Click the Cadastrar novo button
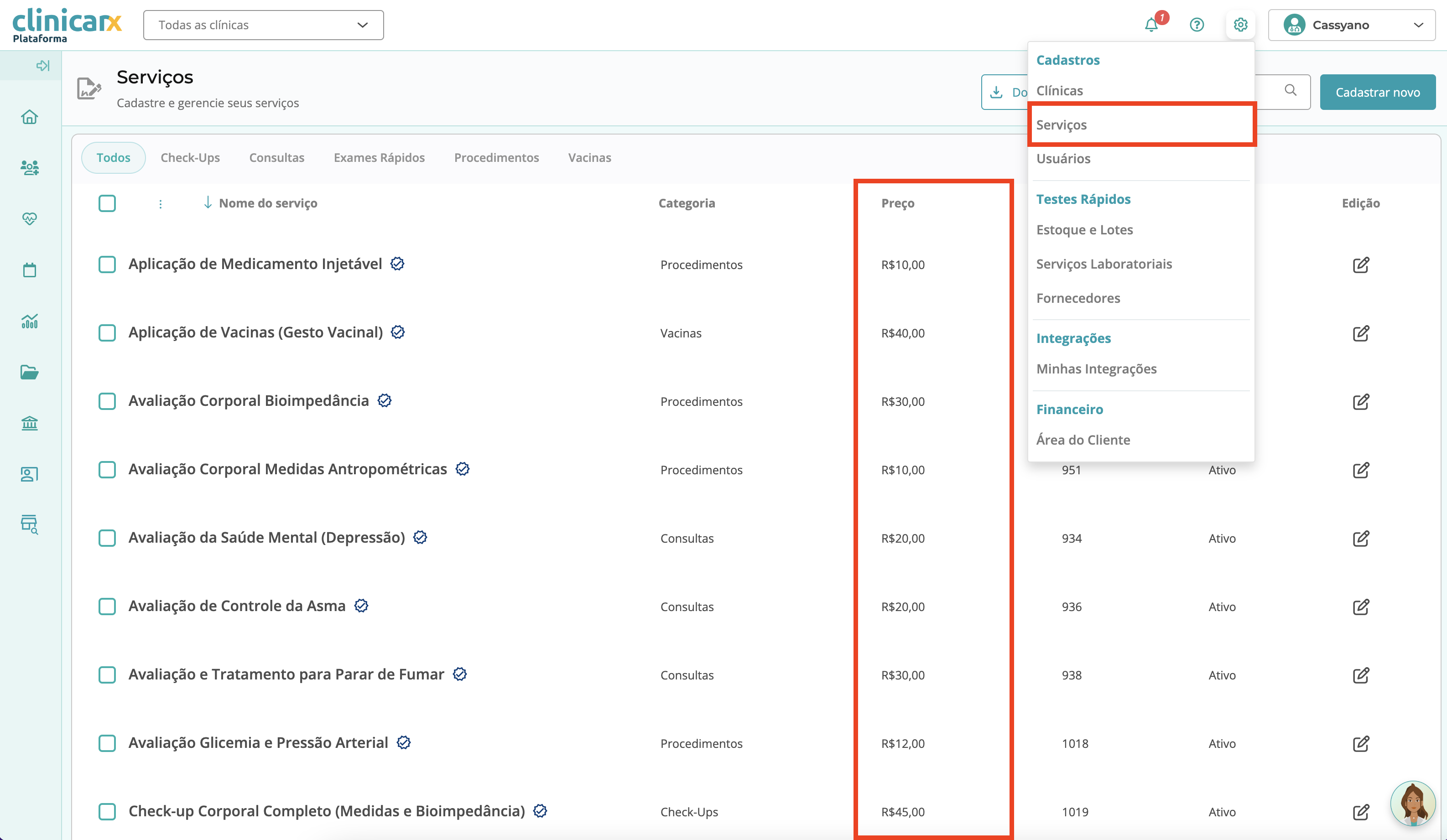This screenshot has width=1447, height=840. click(1377, 93)
